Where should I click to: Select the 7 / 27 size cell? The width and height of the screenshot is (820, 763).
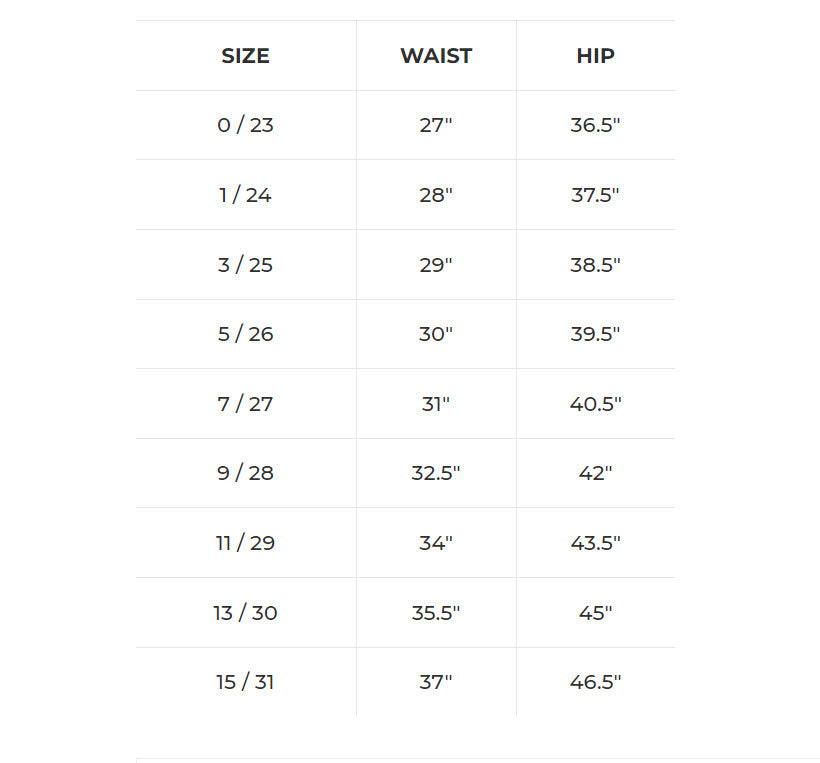245,404
